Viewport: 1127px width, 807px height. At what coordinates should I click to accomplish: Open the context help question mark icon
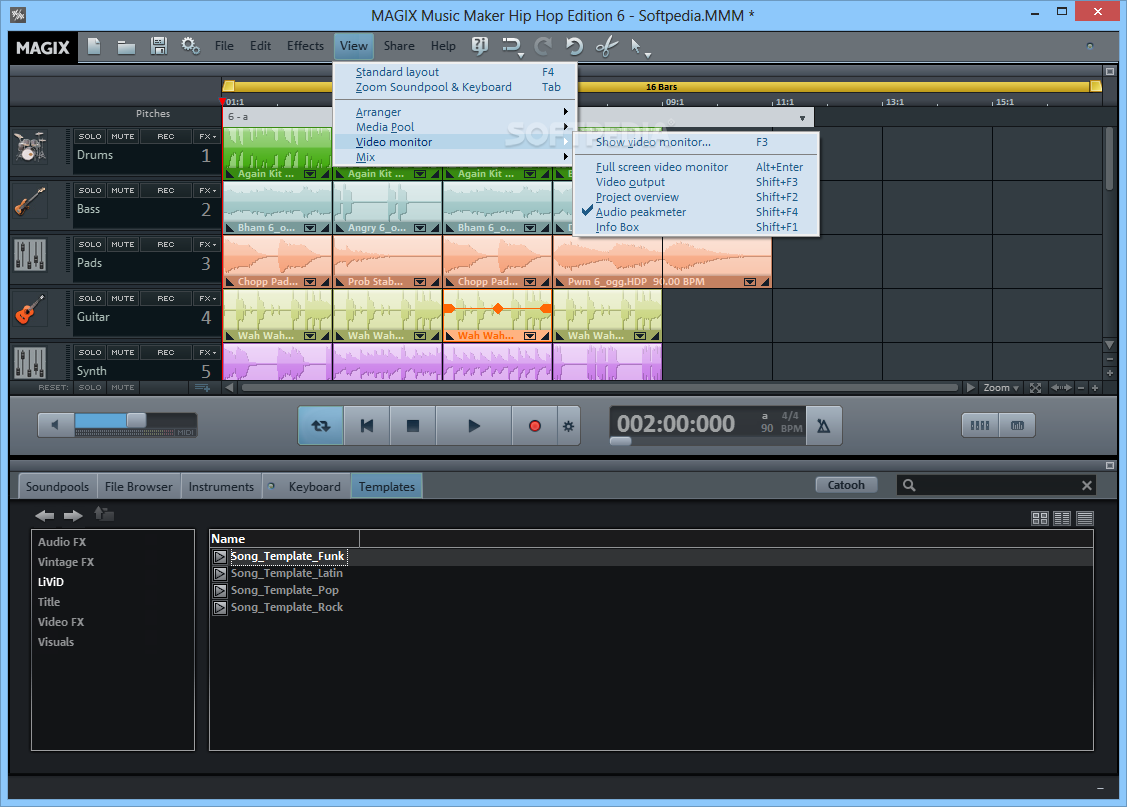[479, 47]
